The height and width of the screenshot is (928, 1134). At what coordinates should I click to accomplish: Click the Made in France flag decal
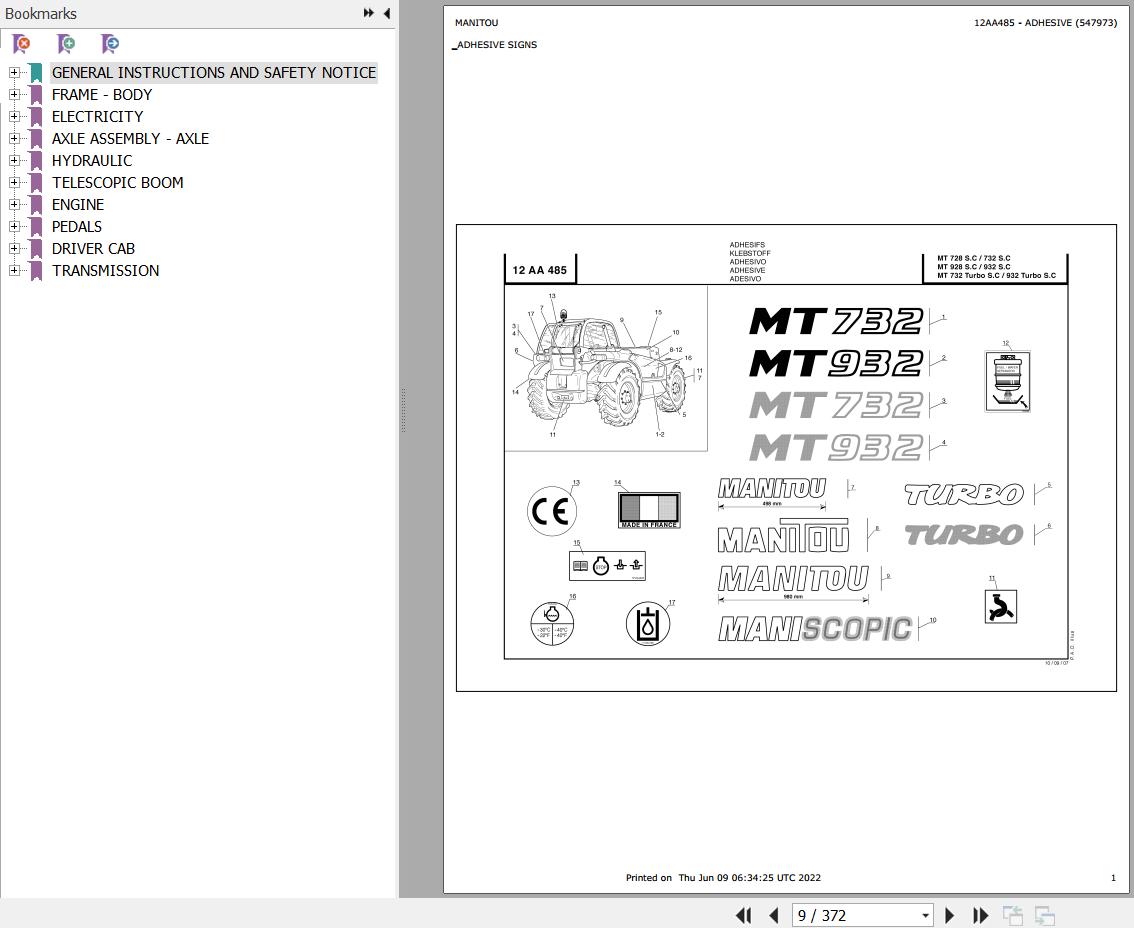(x=649, y=510)
